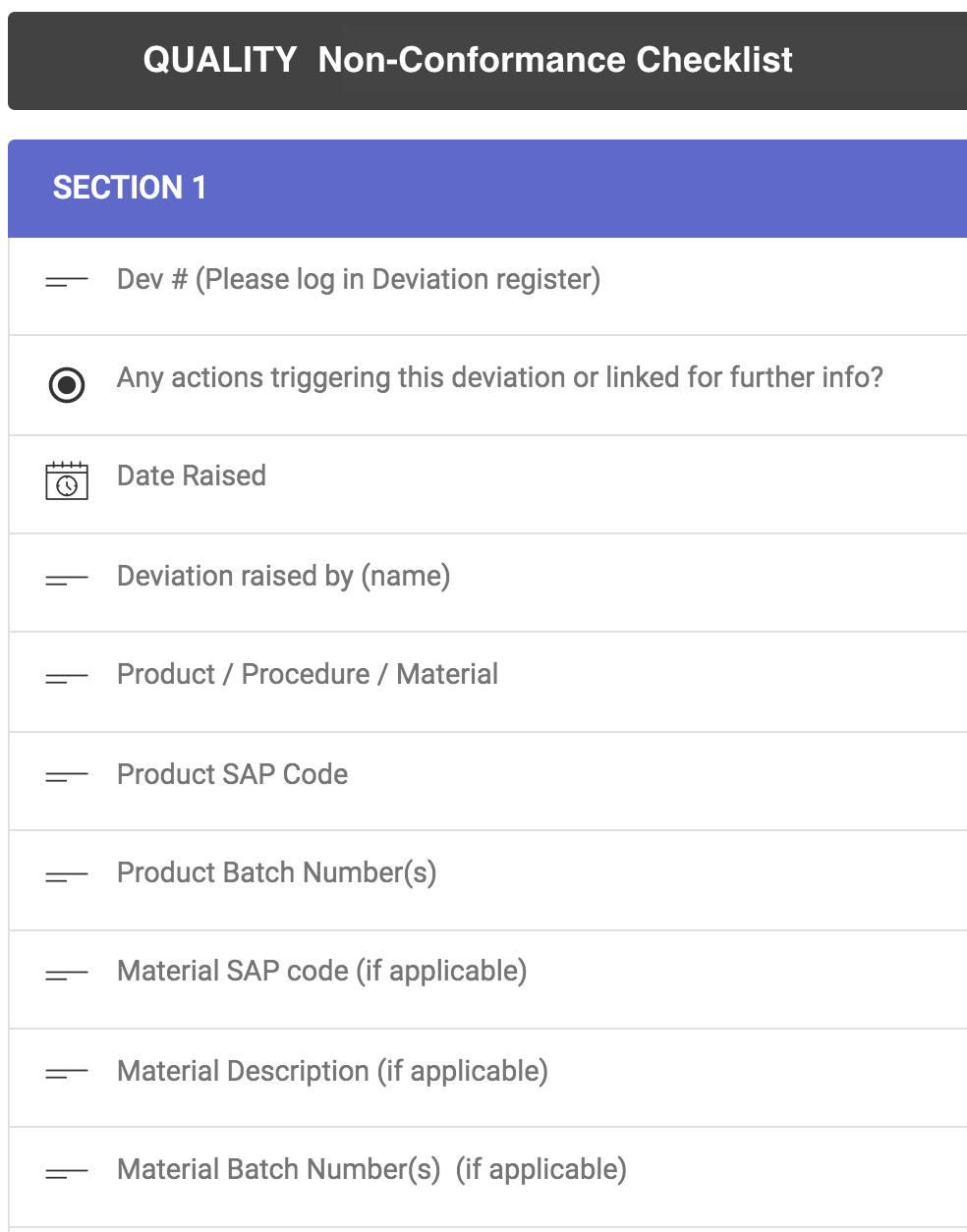967x1232 pixels.
Task: Select the Material Description (if applicable) row
Action: [x=332, y=1071]
